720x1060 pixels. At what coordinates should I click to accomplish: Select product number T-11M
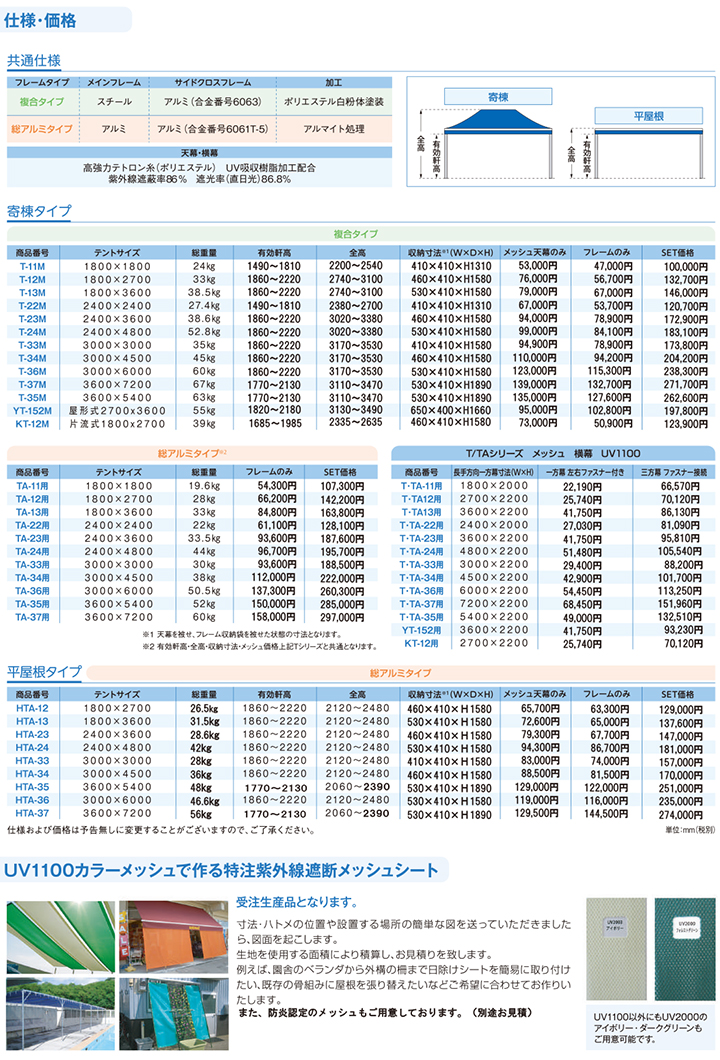click(32, 266)
